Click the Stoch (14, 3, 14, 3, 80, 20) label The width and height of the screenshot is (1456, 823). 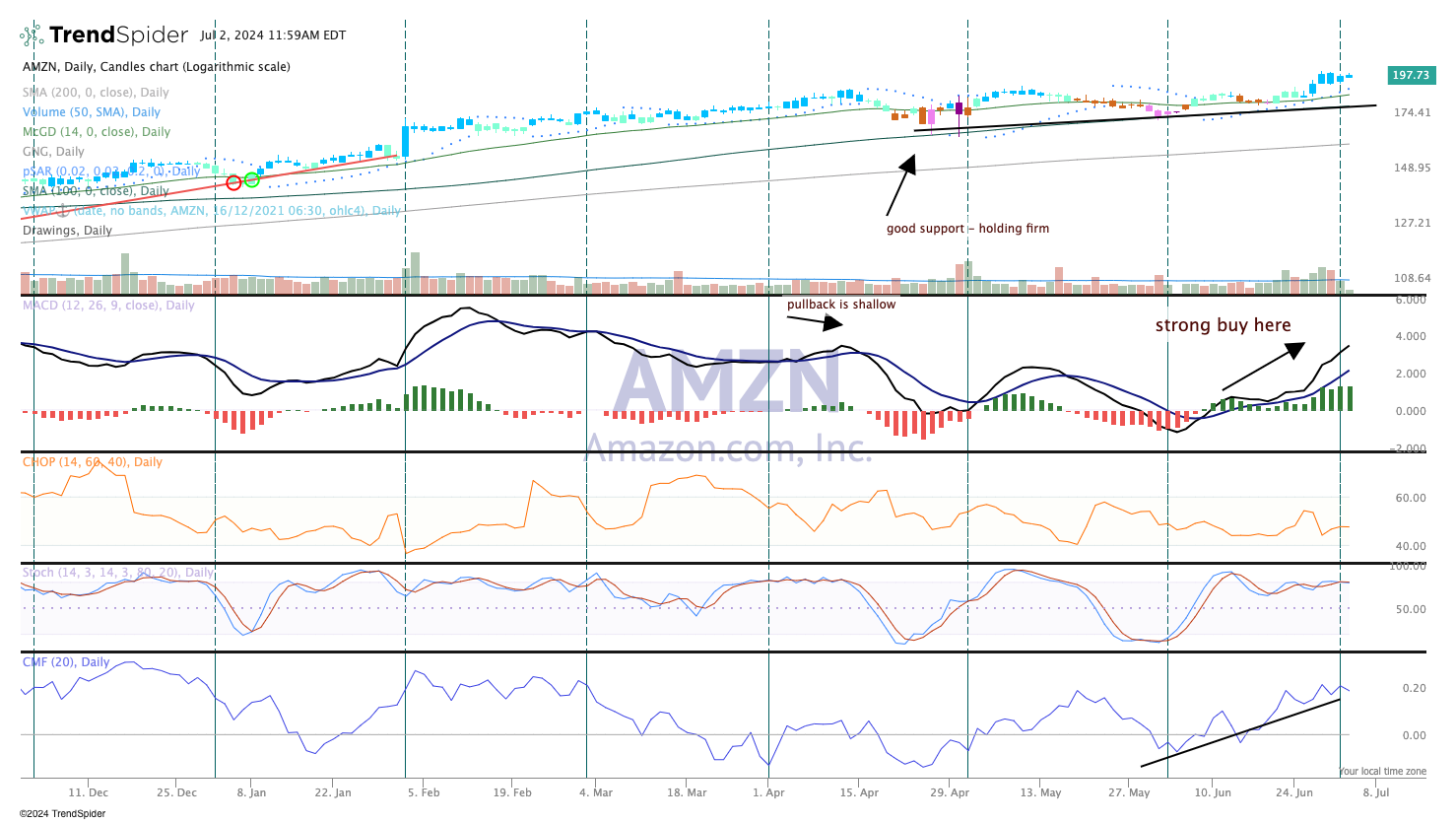click(x=118, y=573)
